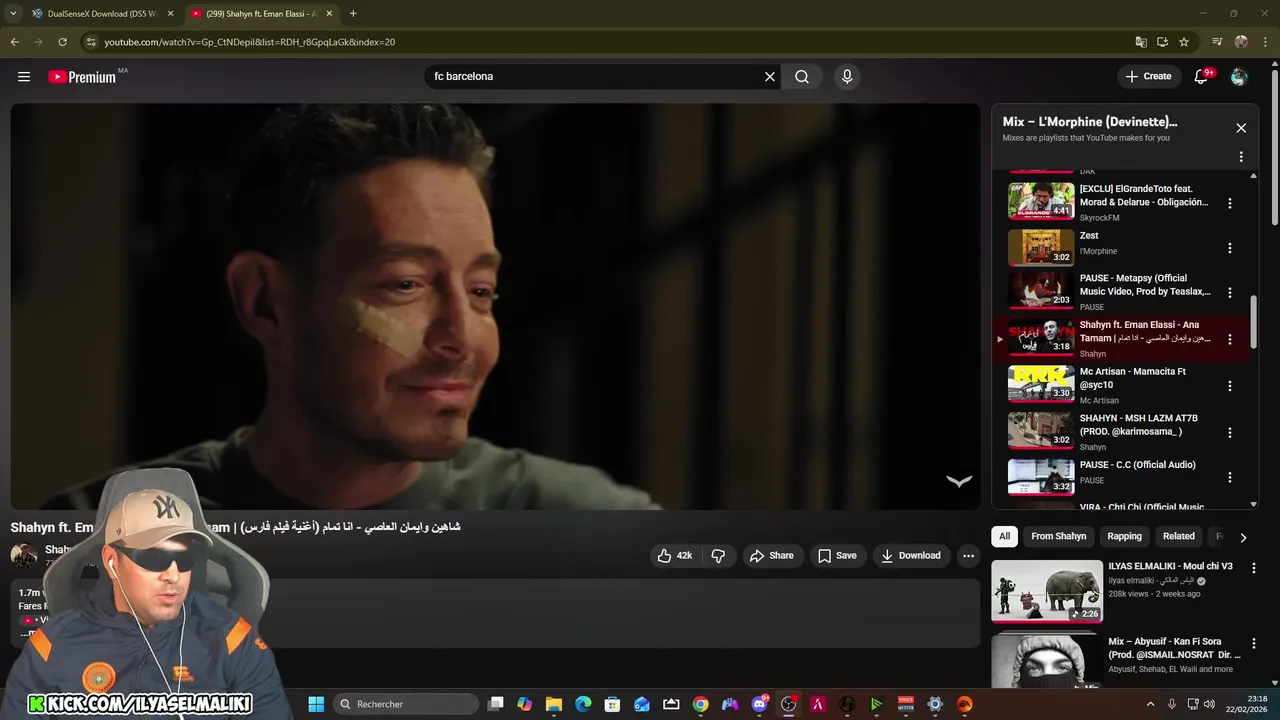The image size is (1280, 720).
Task: Click the playlist panel scrollbar
Action: 1254,320
